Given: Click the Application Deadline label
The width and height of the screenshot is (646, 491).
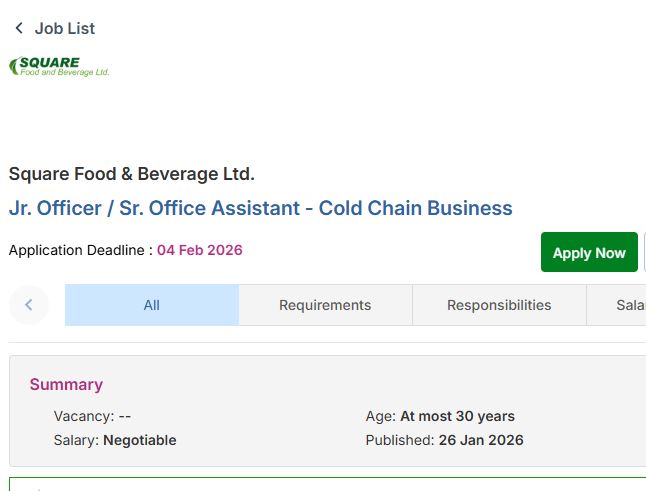Looking at the screenshot, I should (80, 250).
